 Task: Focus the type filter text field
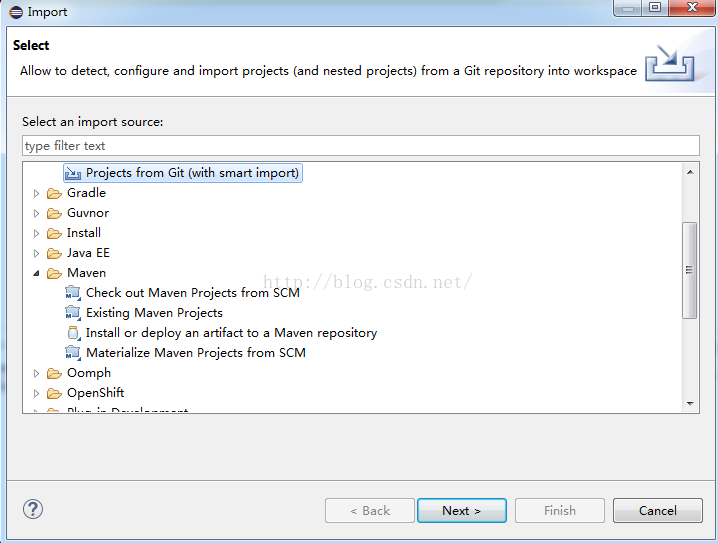coord(361,146)
